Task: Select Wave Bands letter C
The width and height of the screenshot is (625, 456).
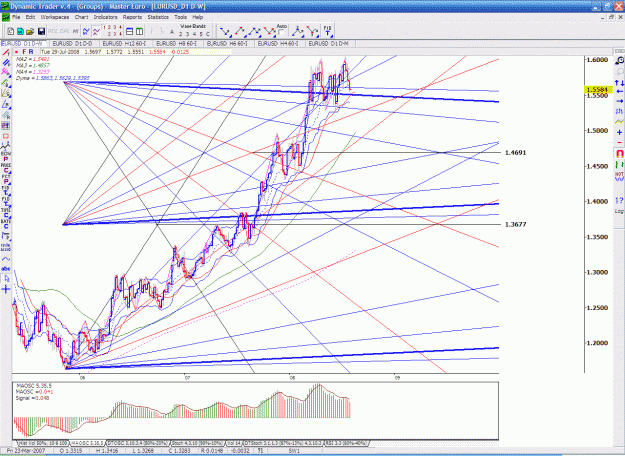Action: [208, 34]
